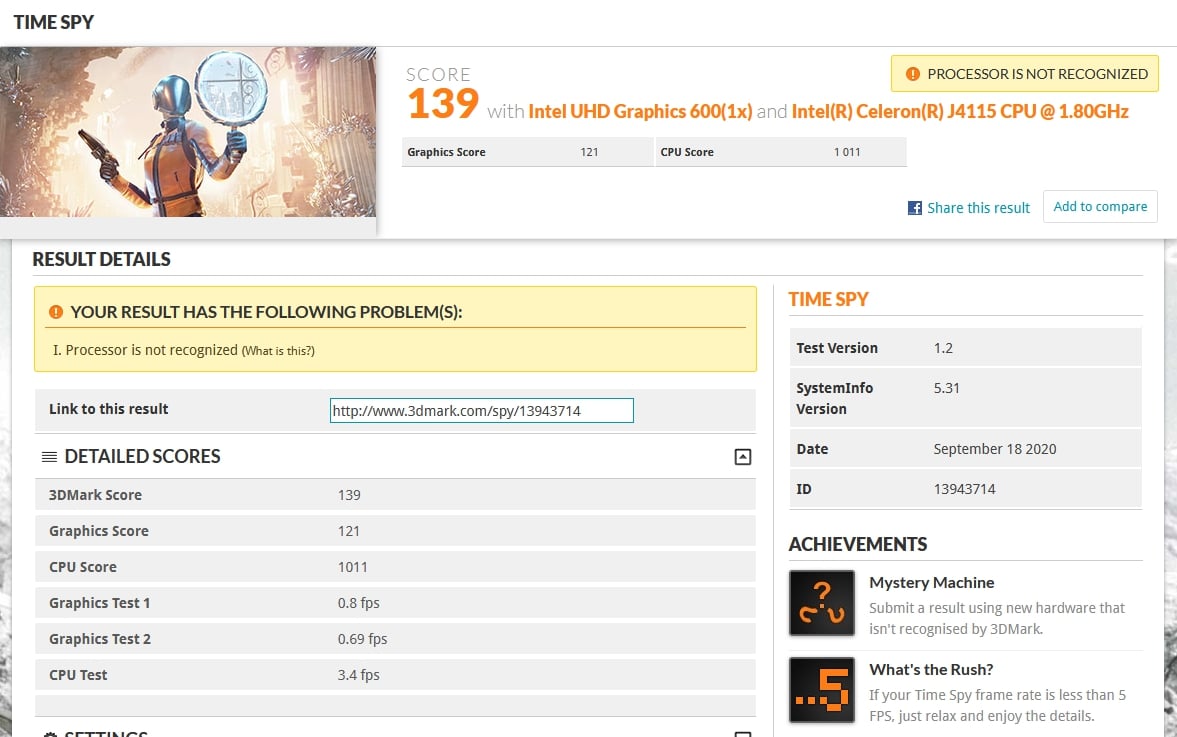Click the Mystery Machine achievement title

(x=932, y=582)
